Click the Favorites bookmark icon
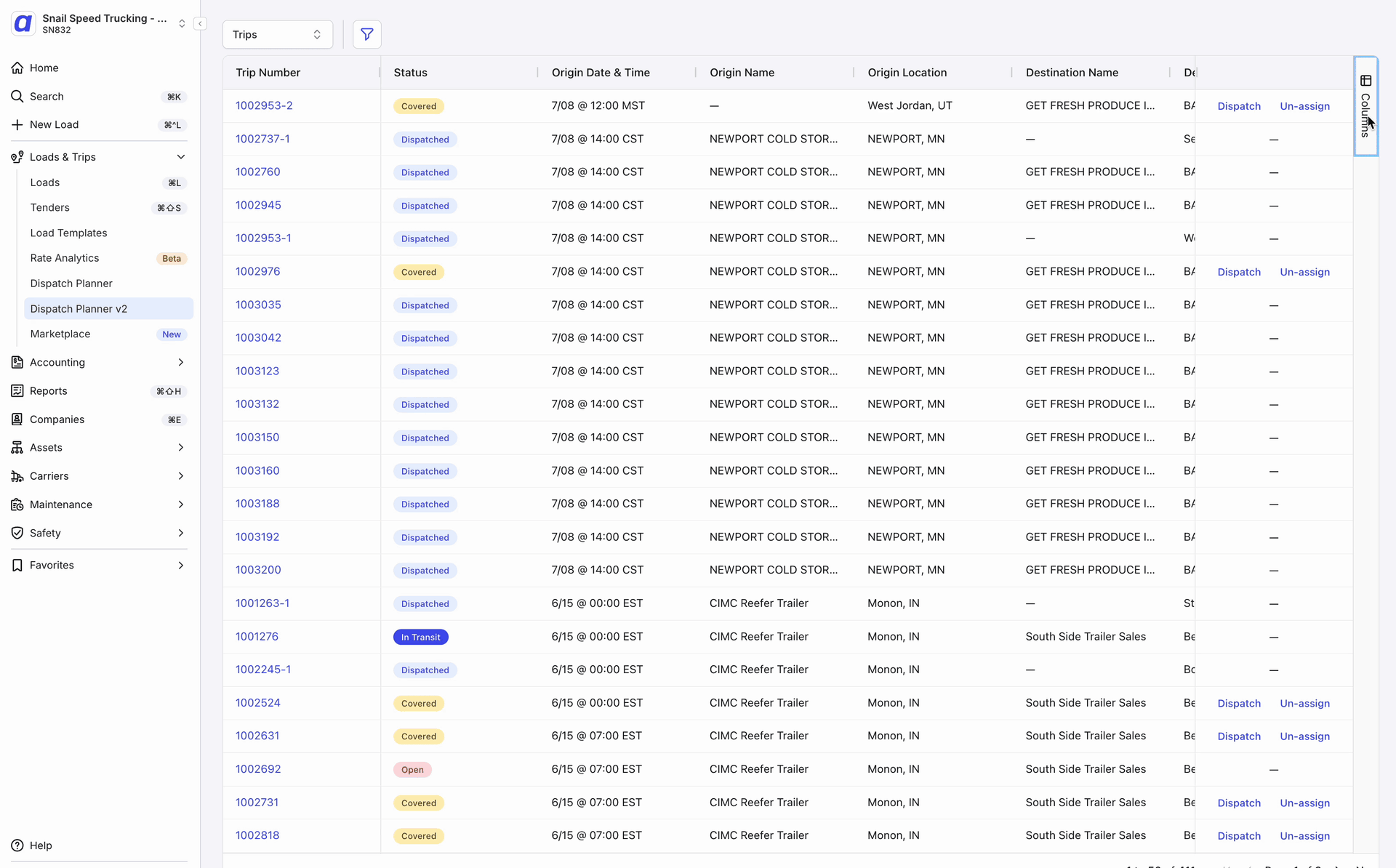This screenshot has height=868, width=1396. (17, 565)
